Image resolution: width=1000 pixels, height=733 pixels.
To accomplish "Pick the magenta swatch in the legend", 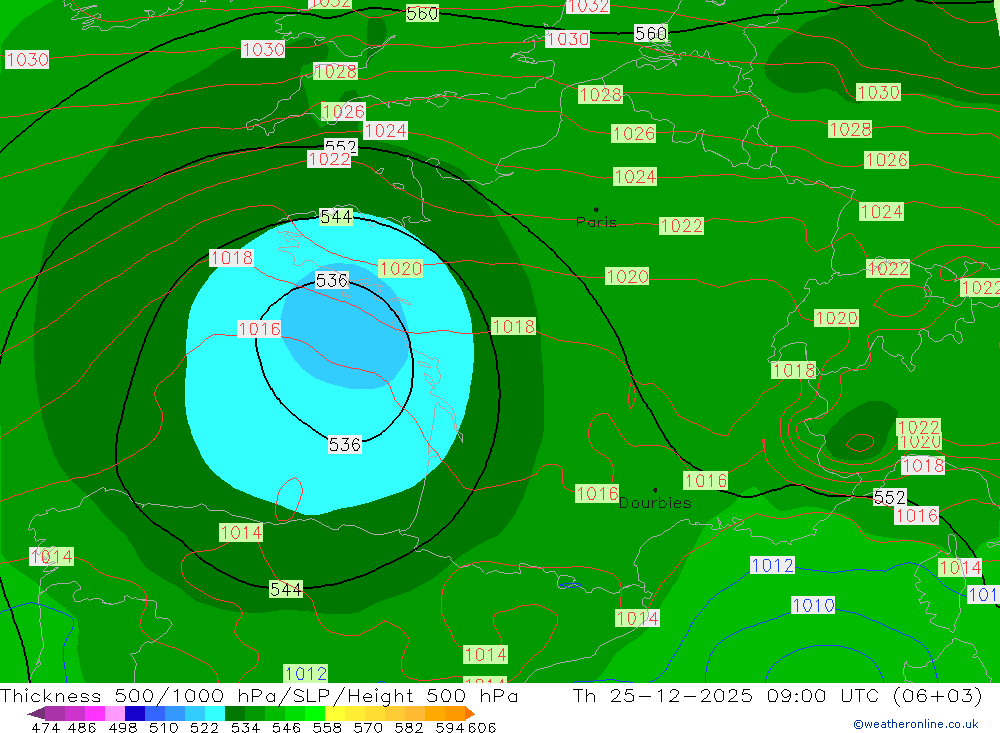I will [94, 714].
